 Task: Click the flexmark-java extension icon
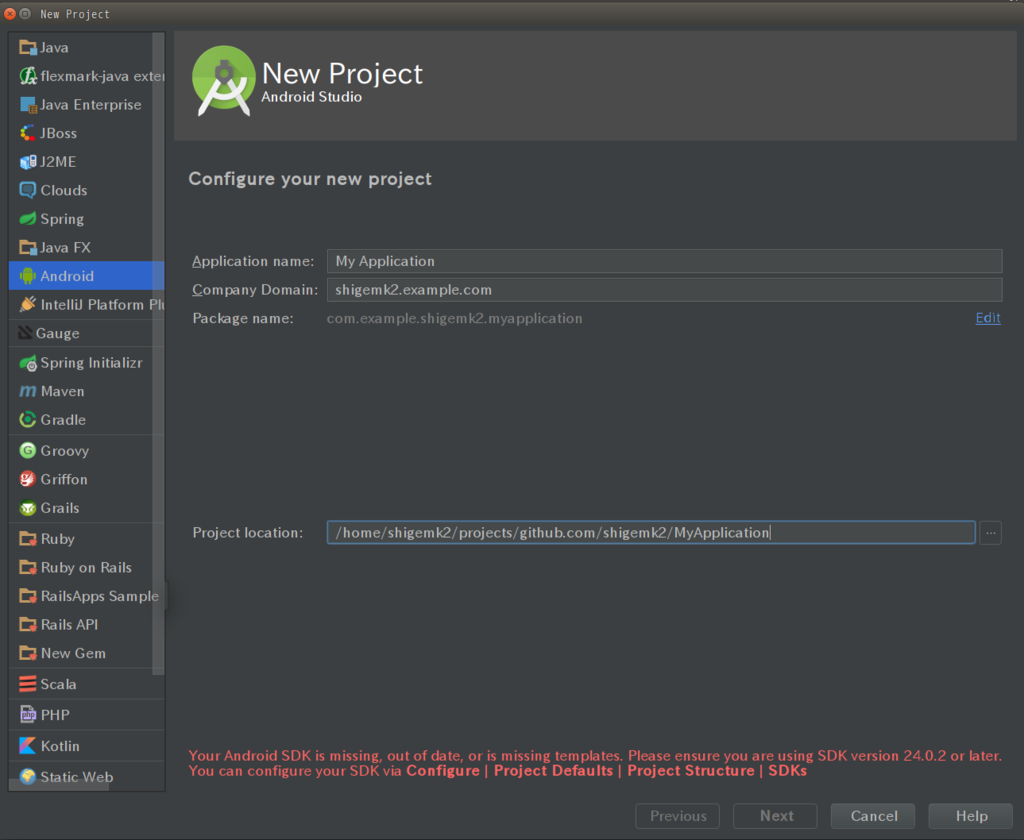pyautogui.click(x=27, y=76)
